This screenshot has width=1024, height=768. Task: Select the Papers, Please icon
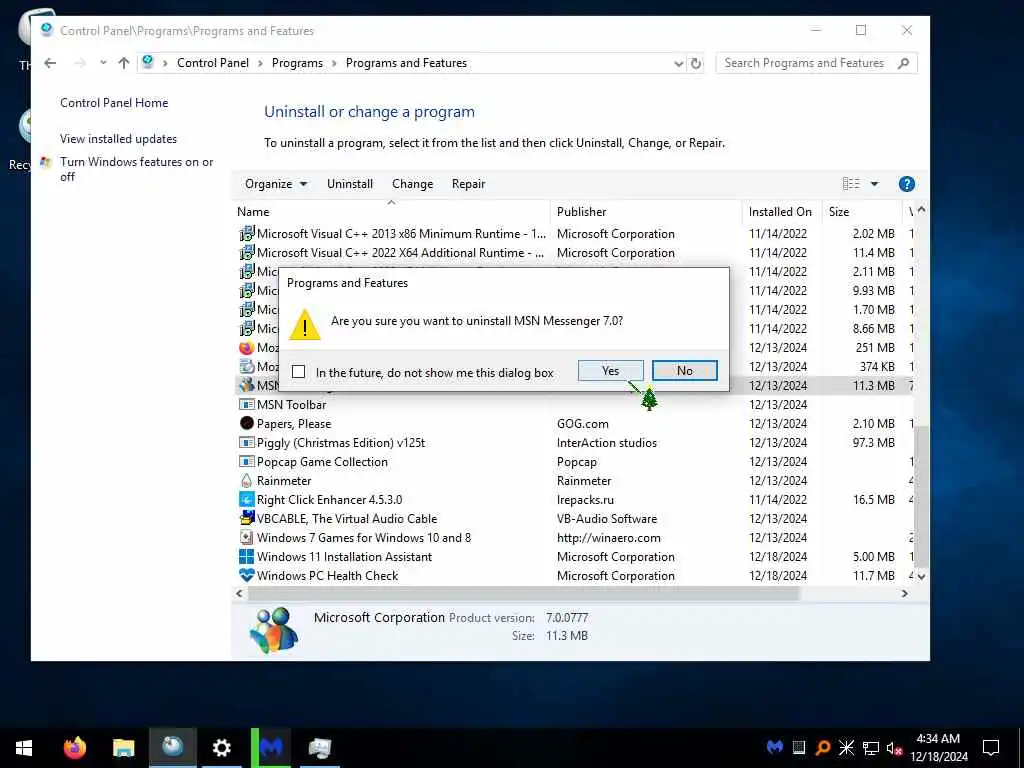tap(246, 423)
